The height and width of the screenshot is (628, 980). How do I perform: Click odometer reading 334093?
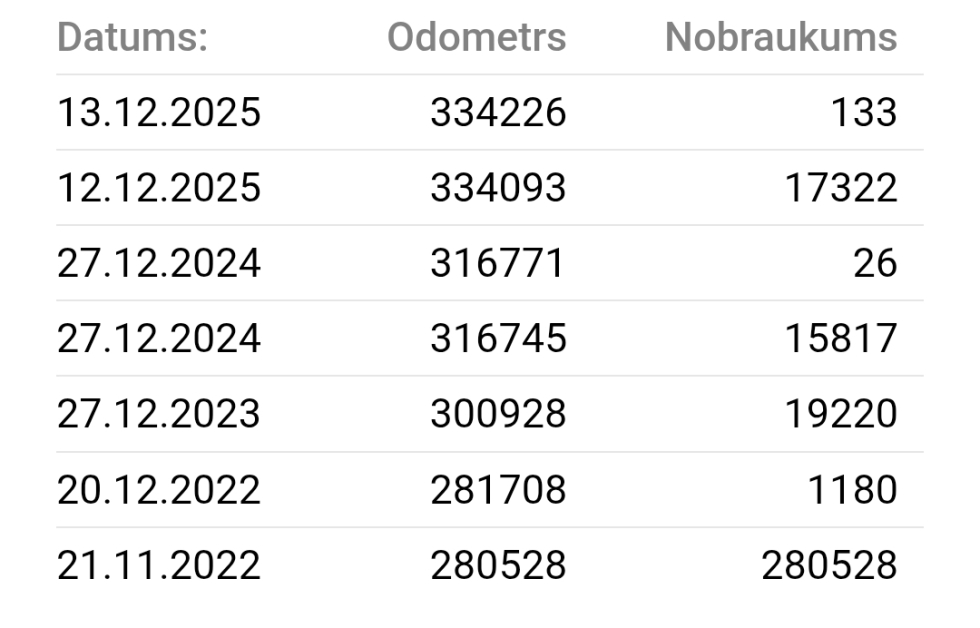click(498, 188)
